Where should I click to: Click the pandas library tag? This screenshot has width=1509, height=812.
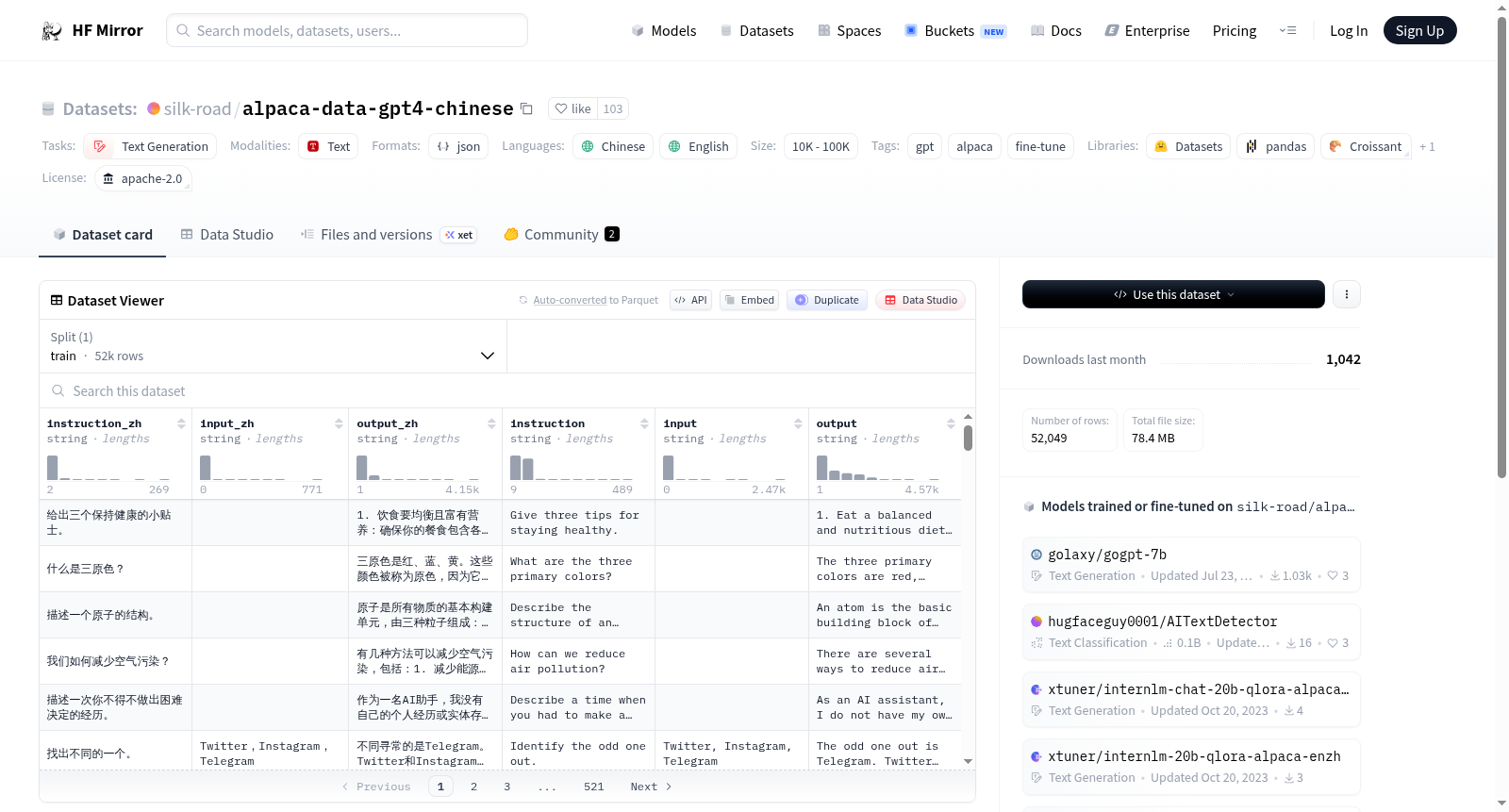(x=1276, y=146)
